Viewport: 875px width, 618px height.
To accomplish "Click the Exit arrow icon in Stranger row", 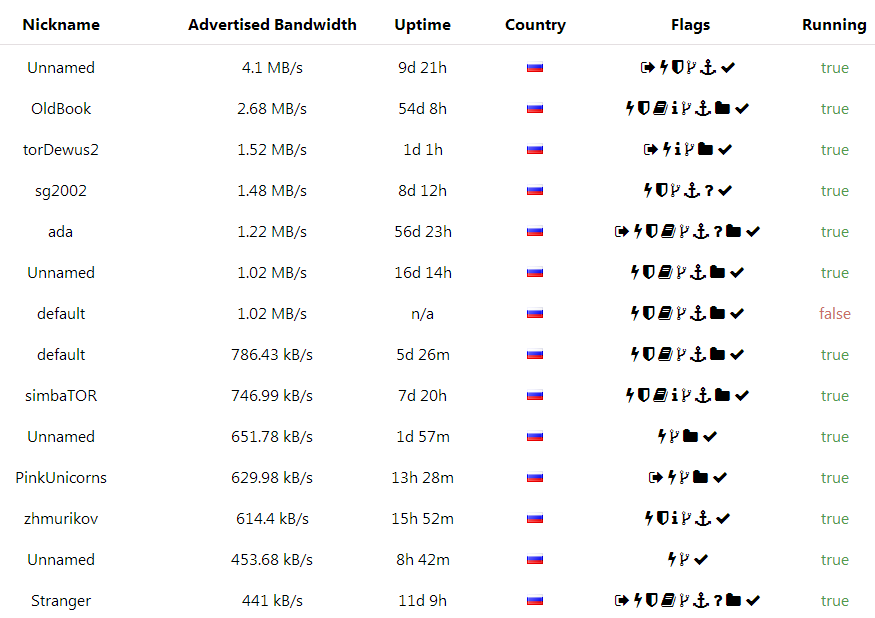I will pos(622,601).
